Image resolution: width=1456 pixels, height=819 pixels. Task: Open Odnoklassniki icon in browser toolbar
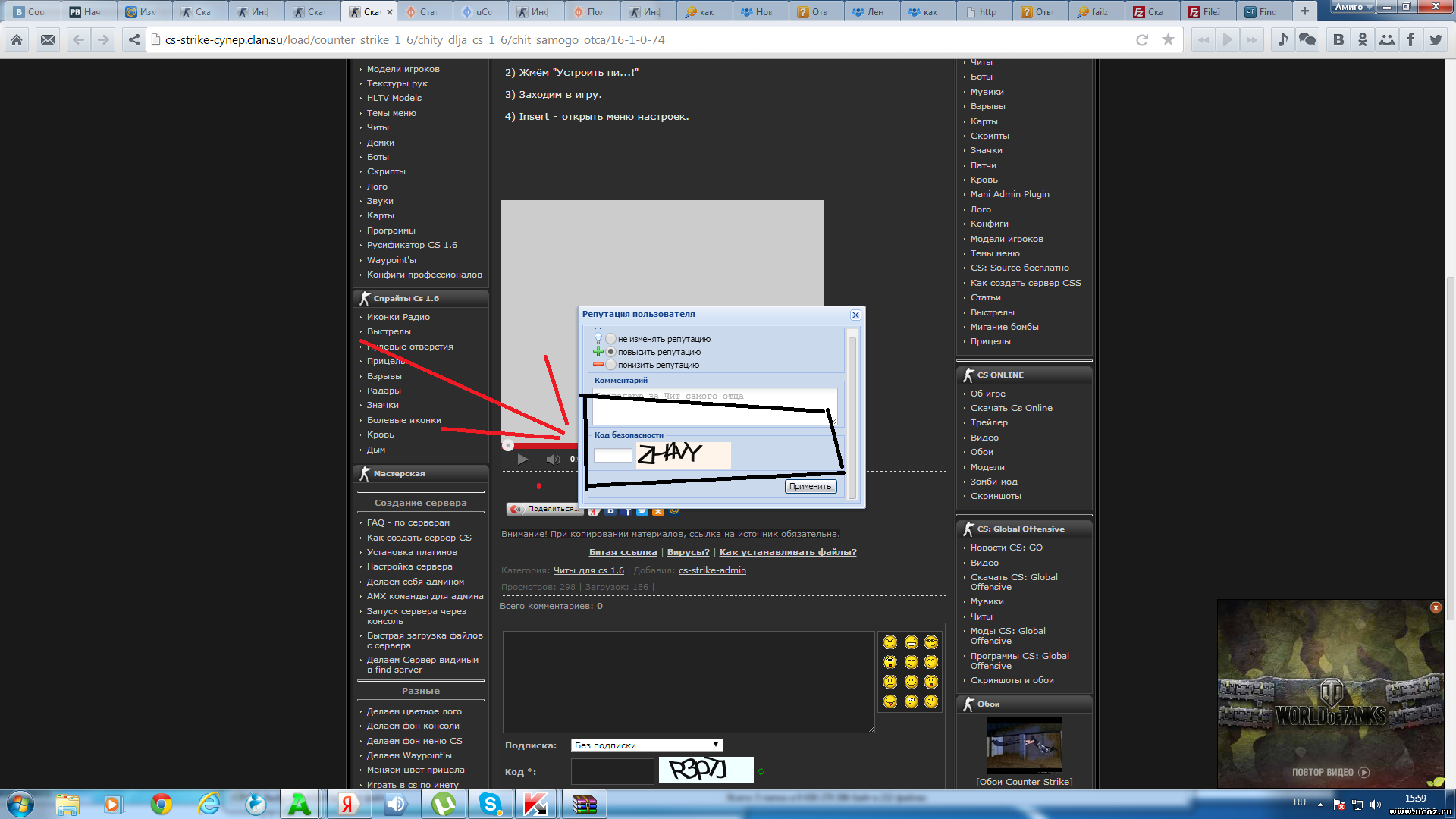point(1363,39)
